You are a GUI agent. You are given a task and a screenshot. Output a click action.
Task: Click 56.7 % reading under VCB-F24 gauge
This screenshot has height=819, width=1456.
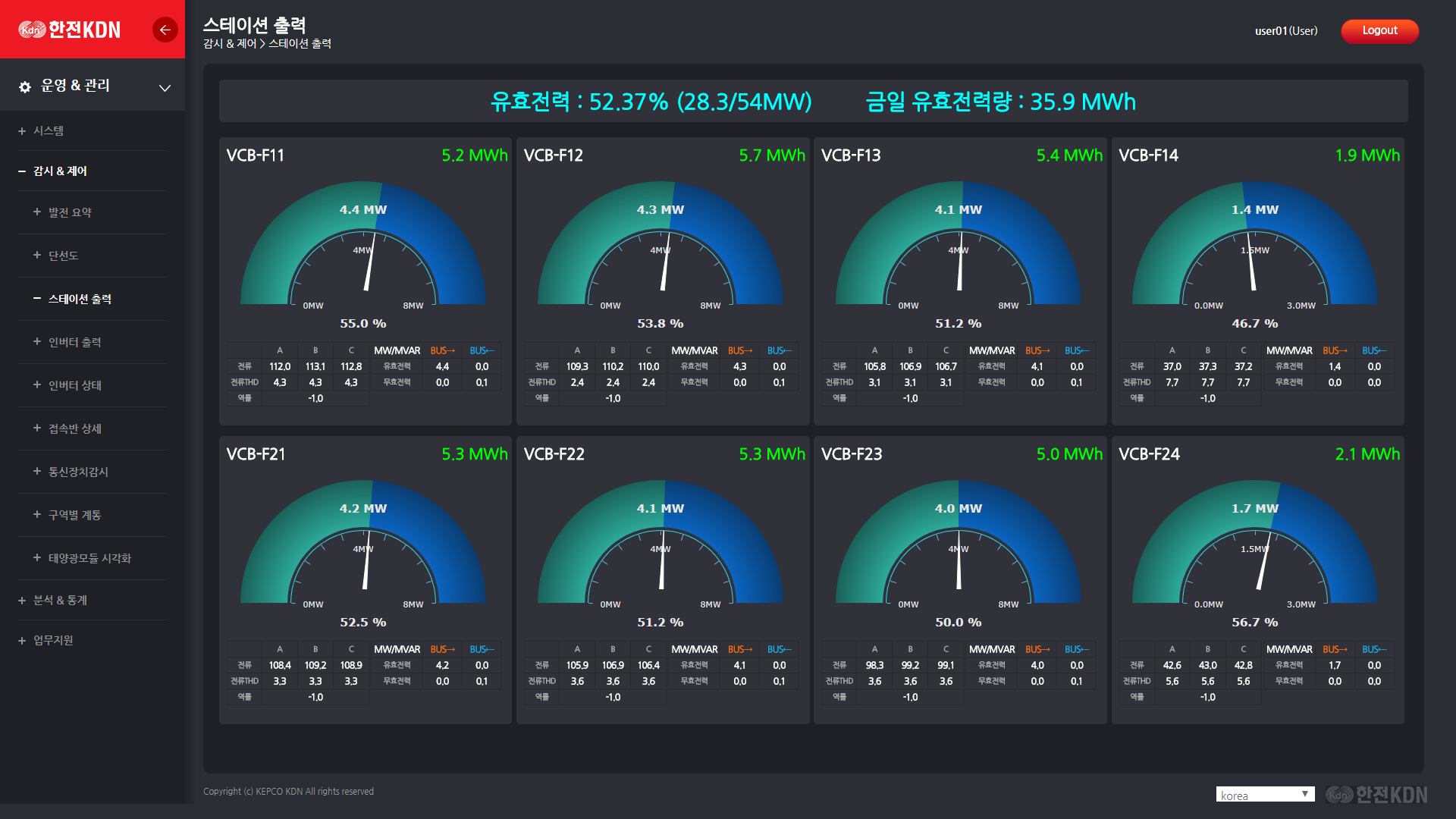pos(1255,622)
